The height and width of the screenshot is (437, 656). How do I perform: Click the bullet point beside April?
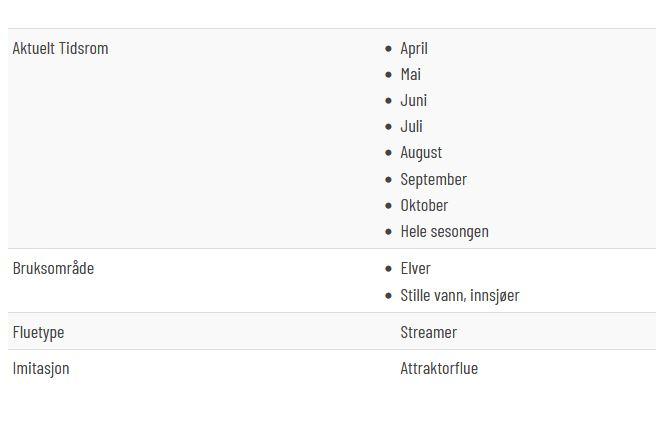click(x=388, y=49)
